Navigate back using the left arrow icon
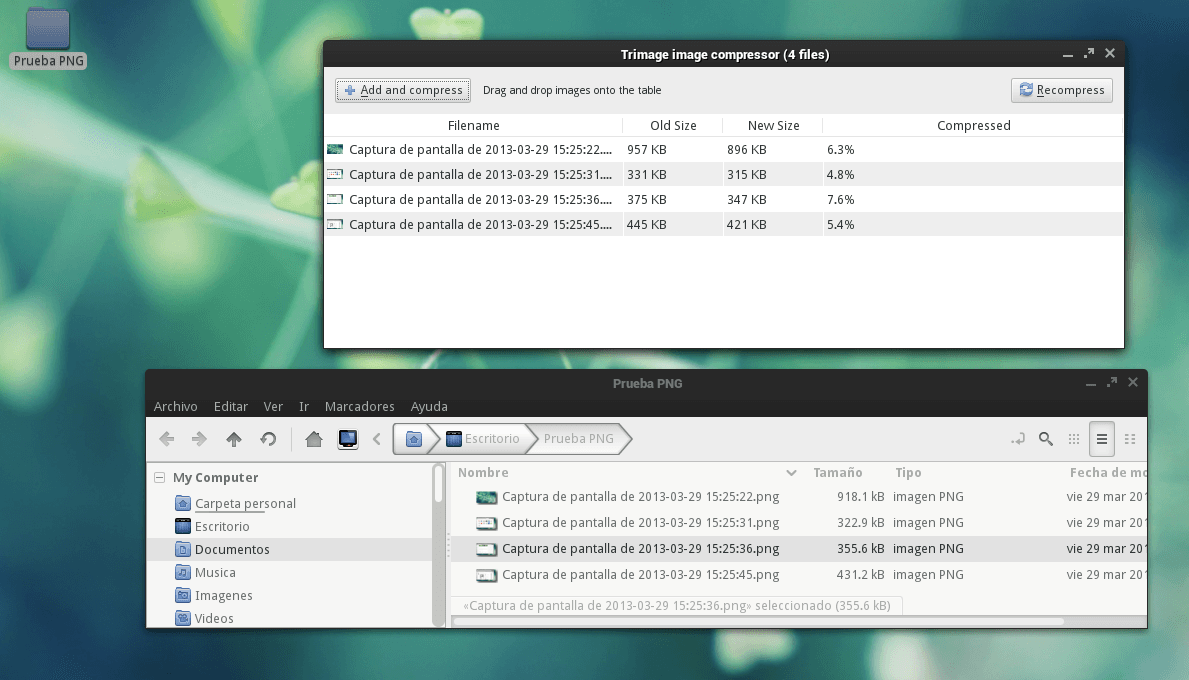The width and height of the screenshot is (1189, 680). [166, 438]
